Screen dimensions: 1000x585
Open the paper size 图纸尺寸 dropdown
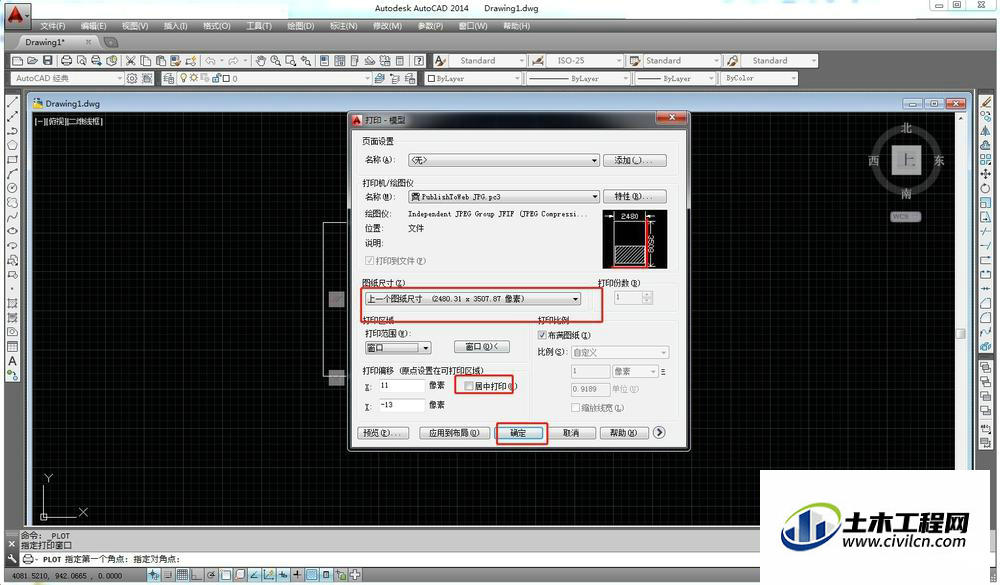point(473,299)
